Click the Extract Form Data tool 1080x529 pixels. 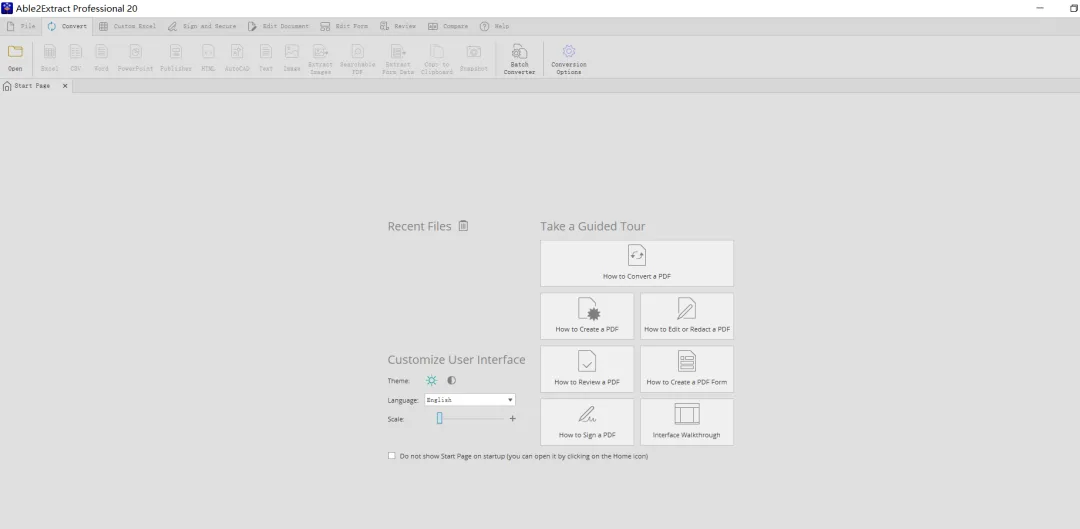pyautogui.click(x=398, y=59)
